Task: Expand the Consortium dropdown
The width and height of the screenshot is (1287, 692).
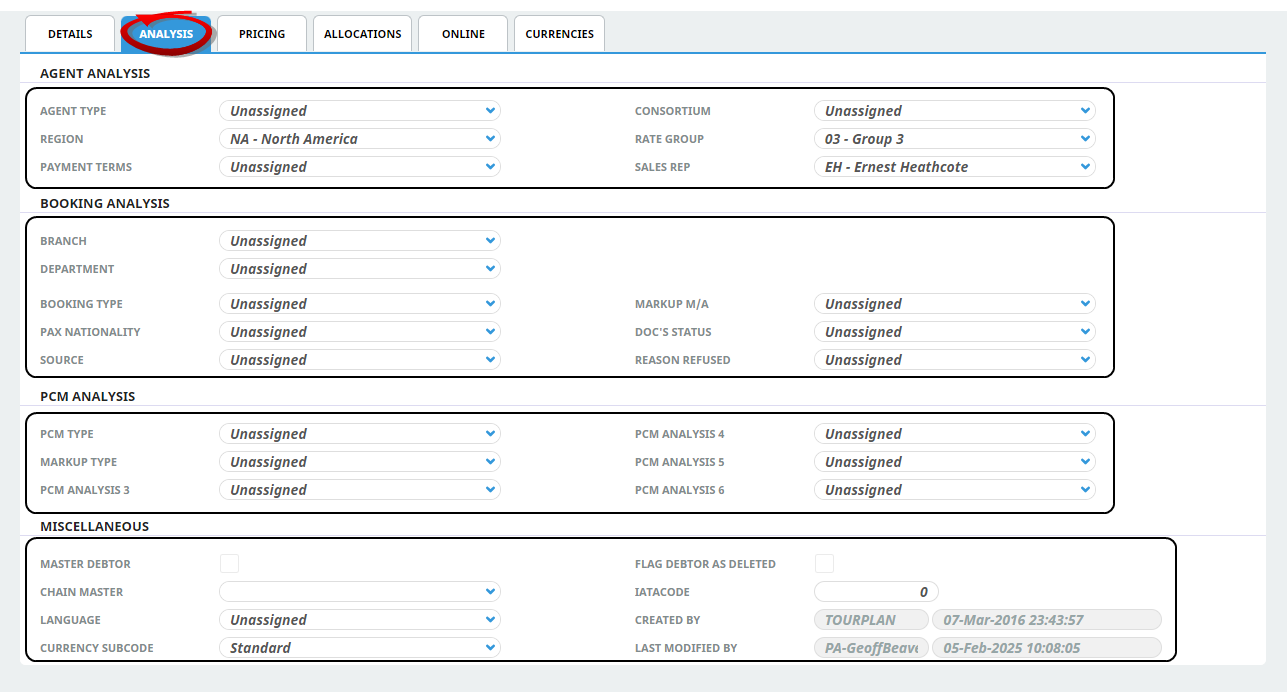Action: pyautogui.click(x=954, y=110)
